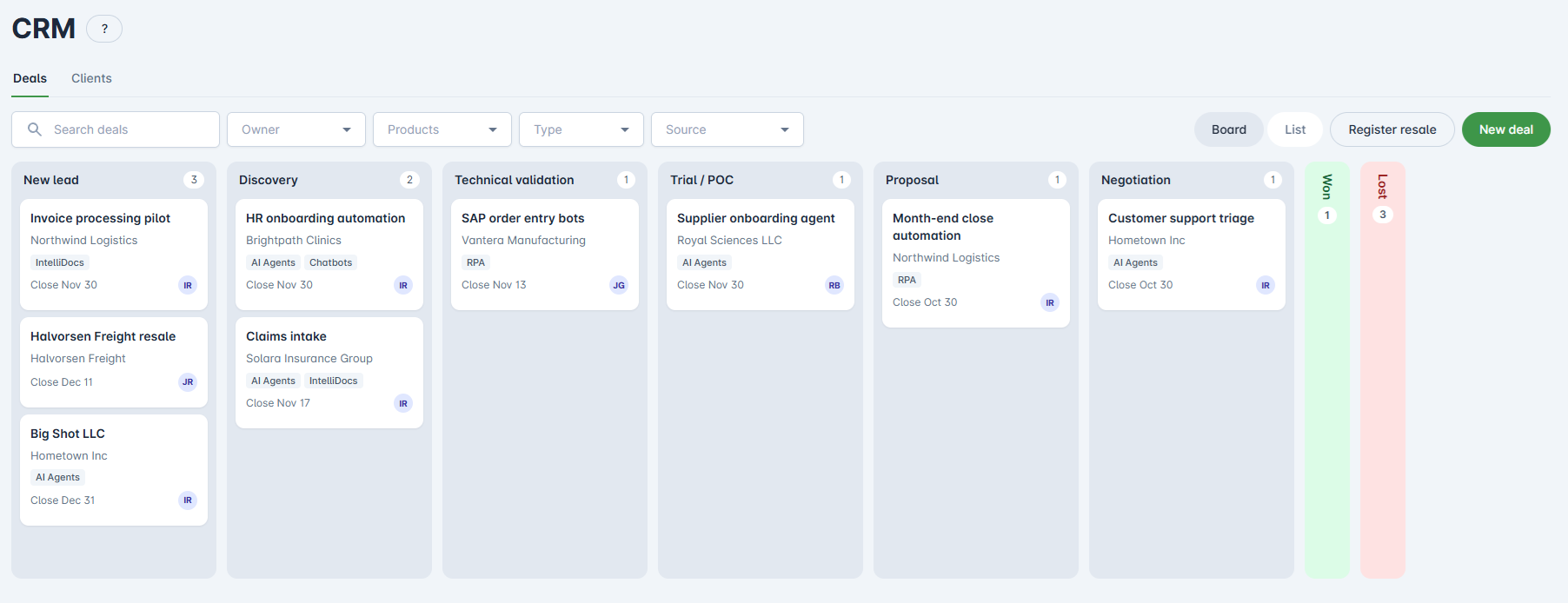This screenshot has width=1568, height=603.
Task: Click Solara Insurance Group client name
Action: click(309, 359)
